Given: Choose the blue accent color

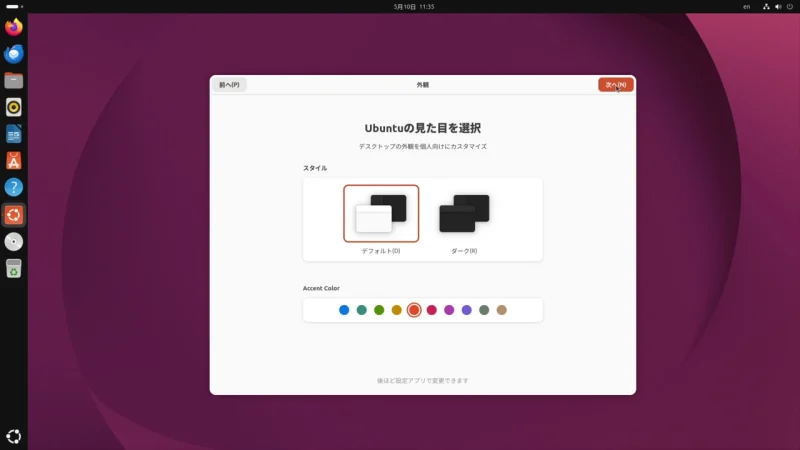Looking at the screenshot, I should click(x=344, y=310).
